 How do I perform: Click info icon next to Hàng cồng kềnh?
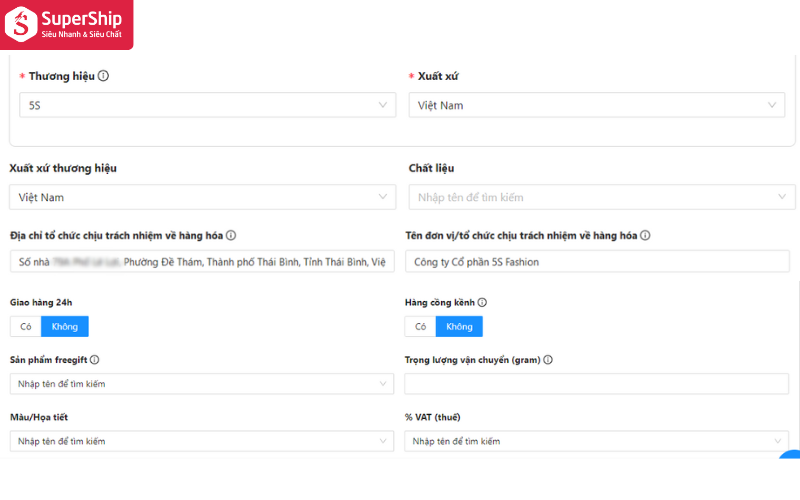tap(482, 302)
